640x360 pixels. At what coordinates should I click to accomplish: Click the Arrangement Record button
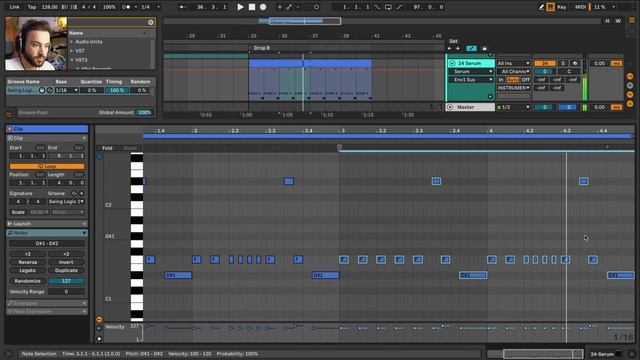(263, 7)
